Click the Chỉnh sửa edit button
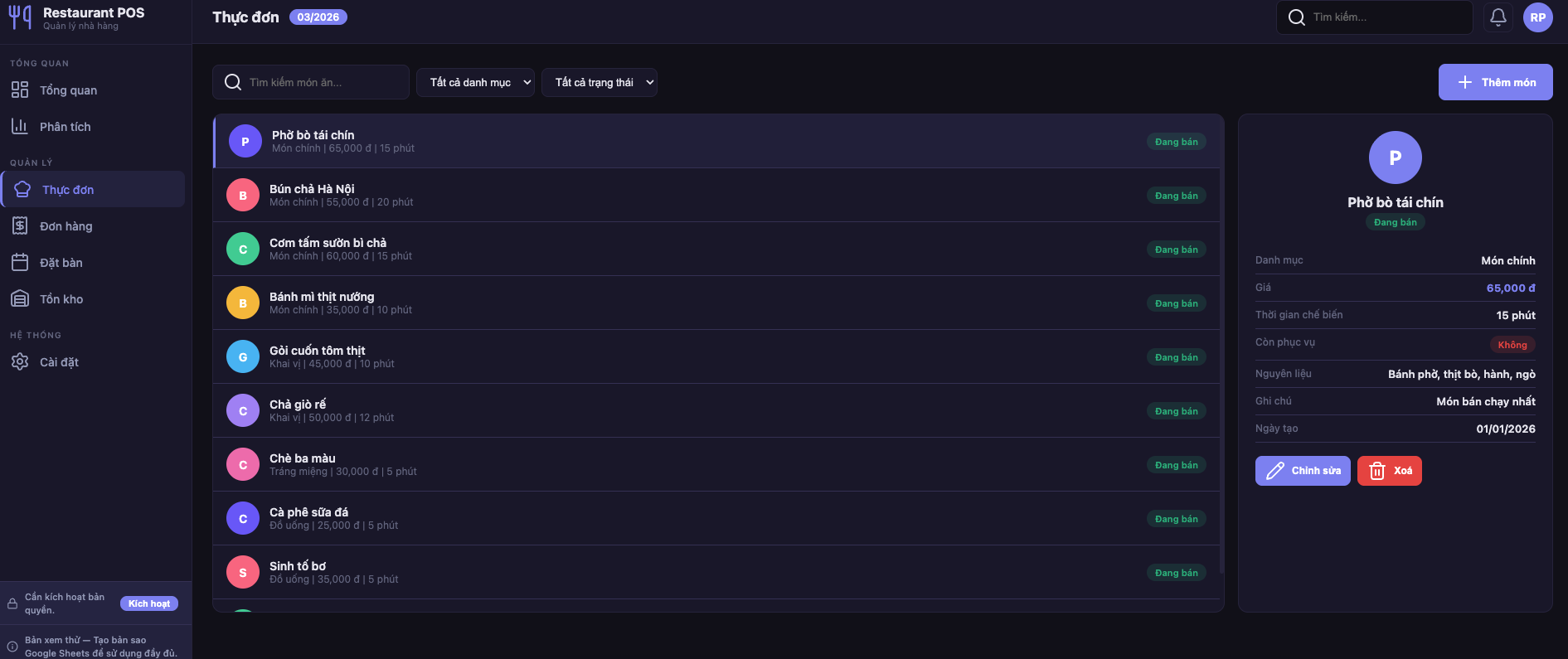1568x659 pixels. tap(1302, 471)
